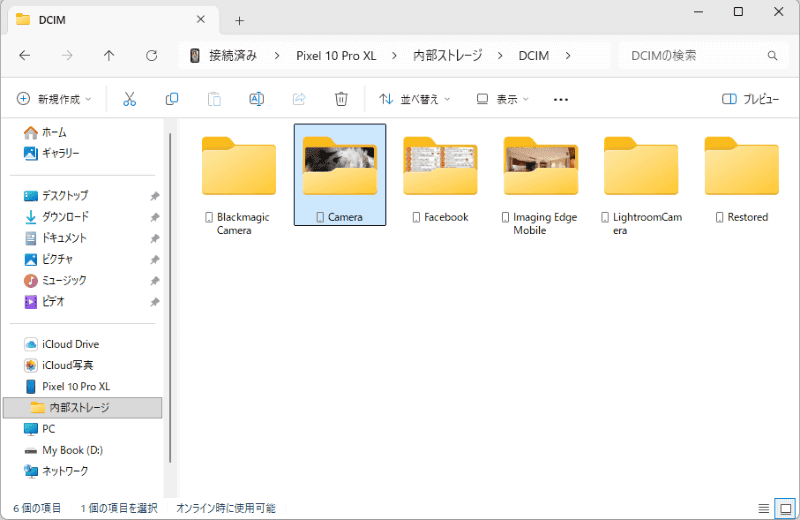This screenshot has width=800, height=520.
Task: Open the Restored folder
Action: coord(742,175)
